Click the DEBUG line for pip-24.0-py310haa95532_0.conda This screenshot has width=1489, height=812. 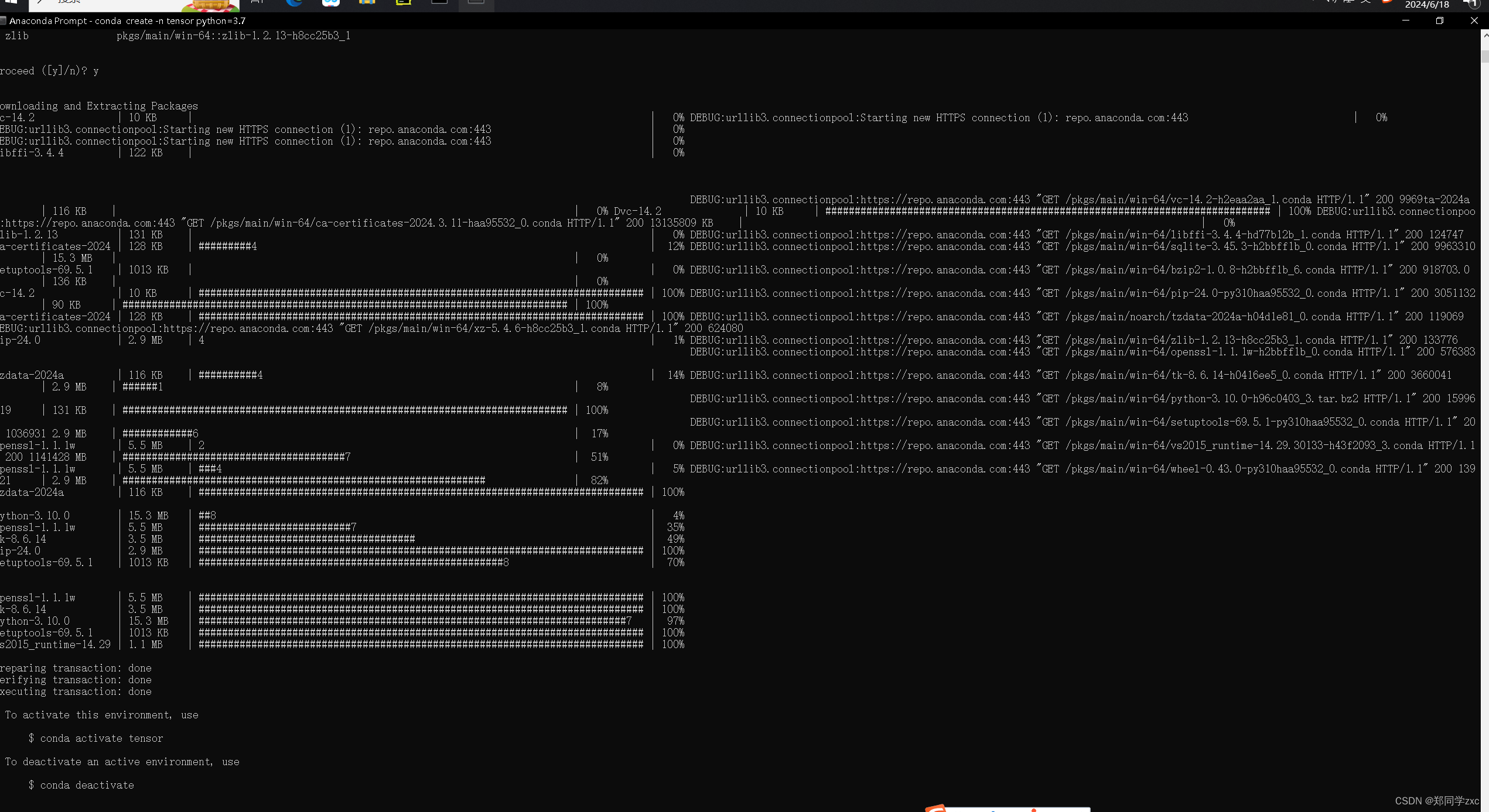pyautogui.click(x=1082, y=293)
